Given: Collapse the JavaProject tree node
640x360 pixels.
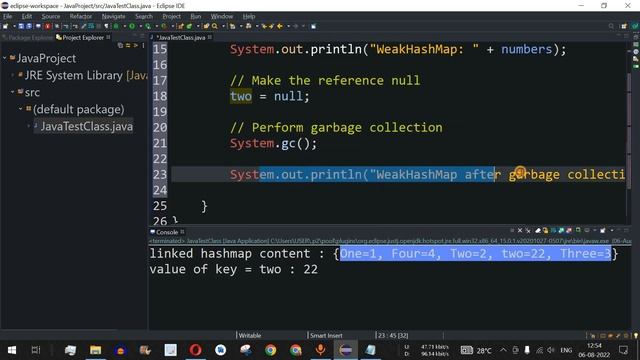Looking at the screenshot, I should click(4, 58).
